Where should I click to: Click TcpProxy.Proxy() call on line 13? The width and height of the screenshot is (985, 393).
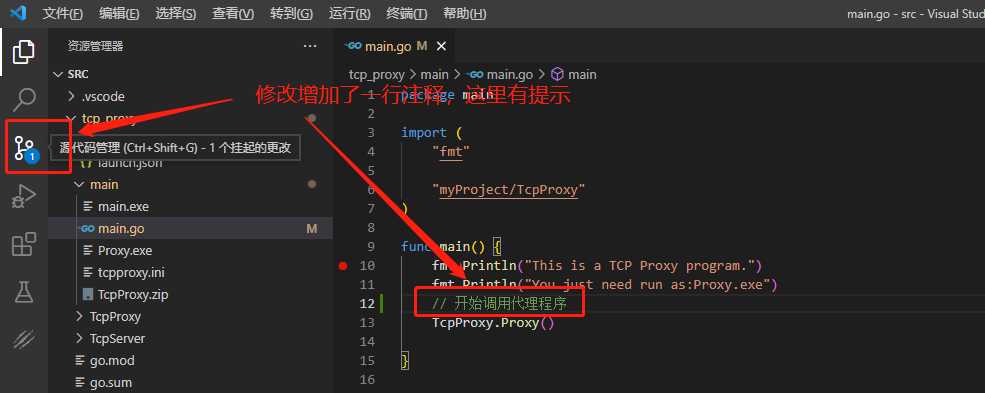tap(493, 323)
